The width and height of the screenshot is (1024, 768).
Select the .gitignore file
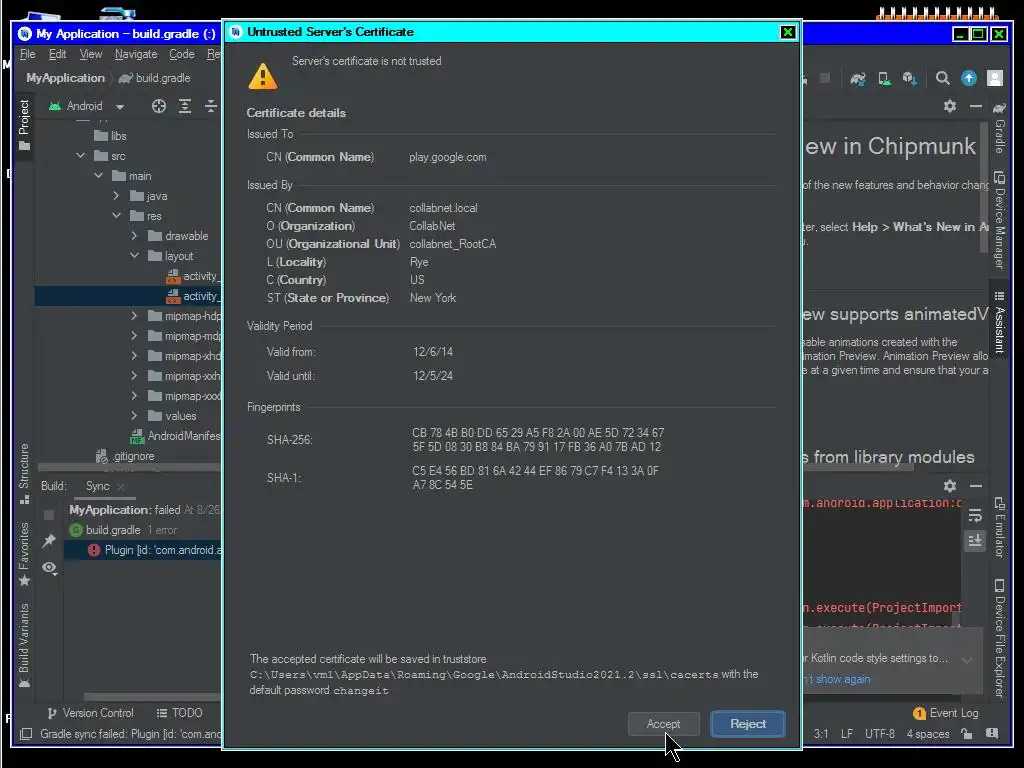pyautogui.click(x=125, y=456)
